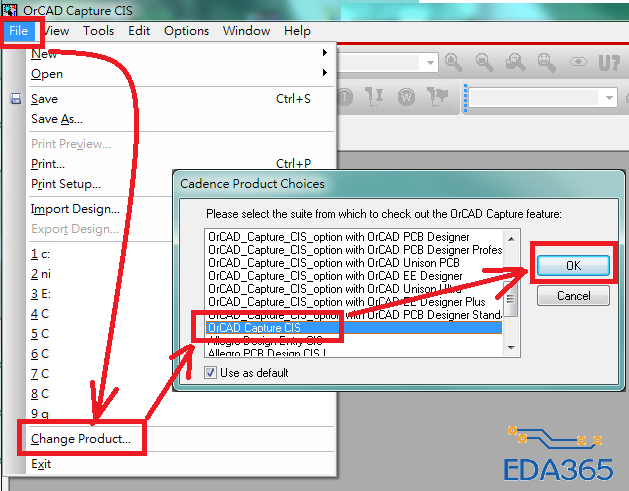Screen dimensions: 629x491
Task: Click the product list scroll-up arrow
Action: [x=511, y=239]
